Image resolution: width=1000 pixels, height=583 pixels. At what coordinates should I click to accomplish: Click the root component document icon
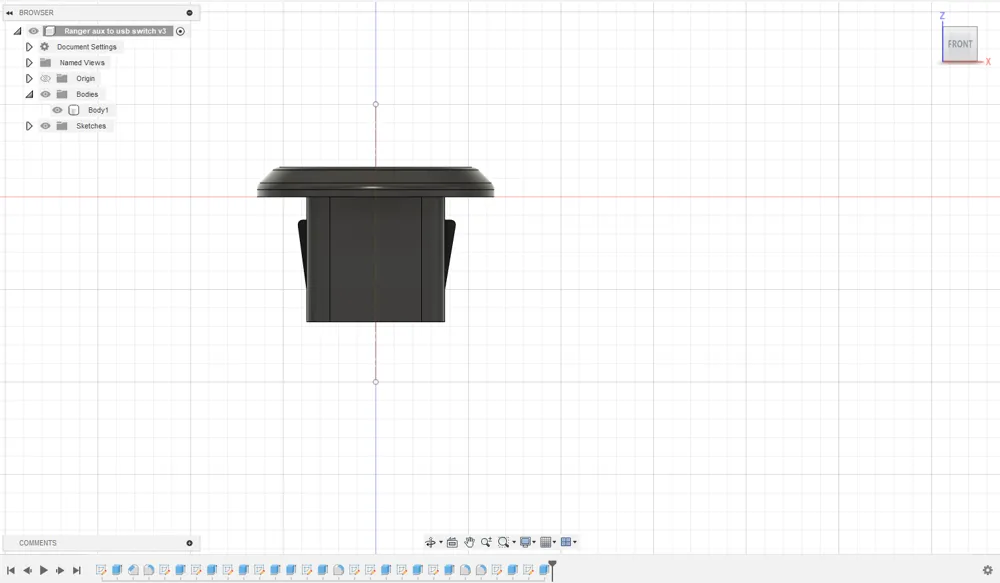click(50, 31)
